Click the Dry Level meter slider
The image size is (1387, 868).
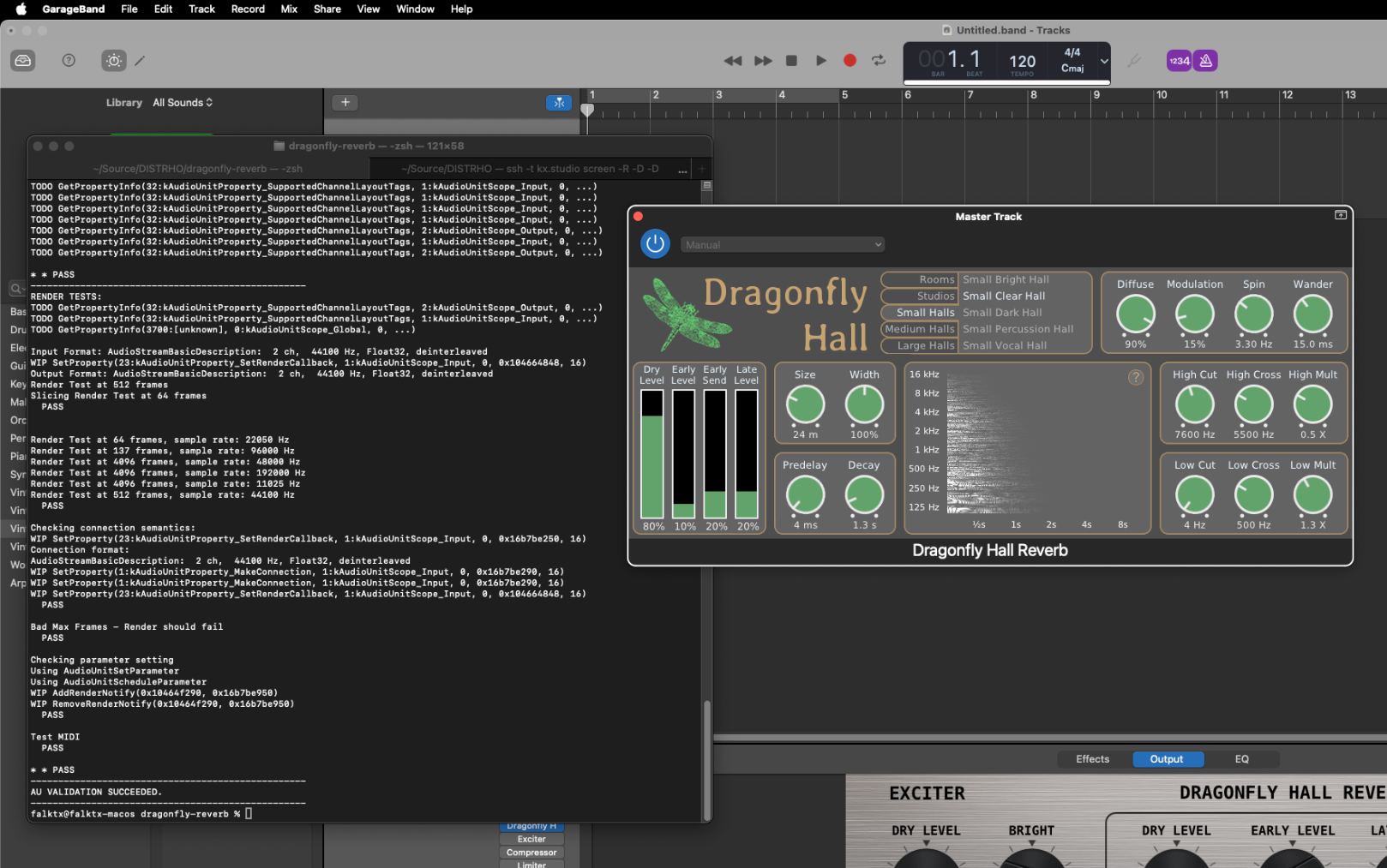point(652,454)
